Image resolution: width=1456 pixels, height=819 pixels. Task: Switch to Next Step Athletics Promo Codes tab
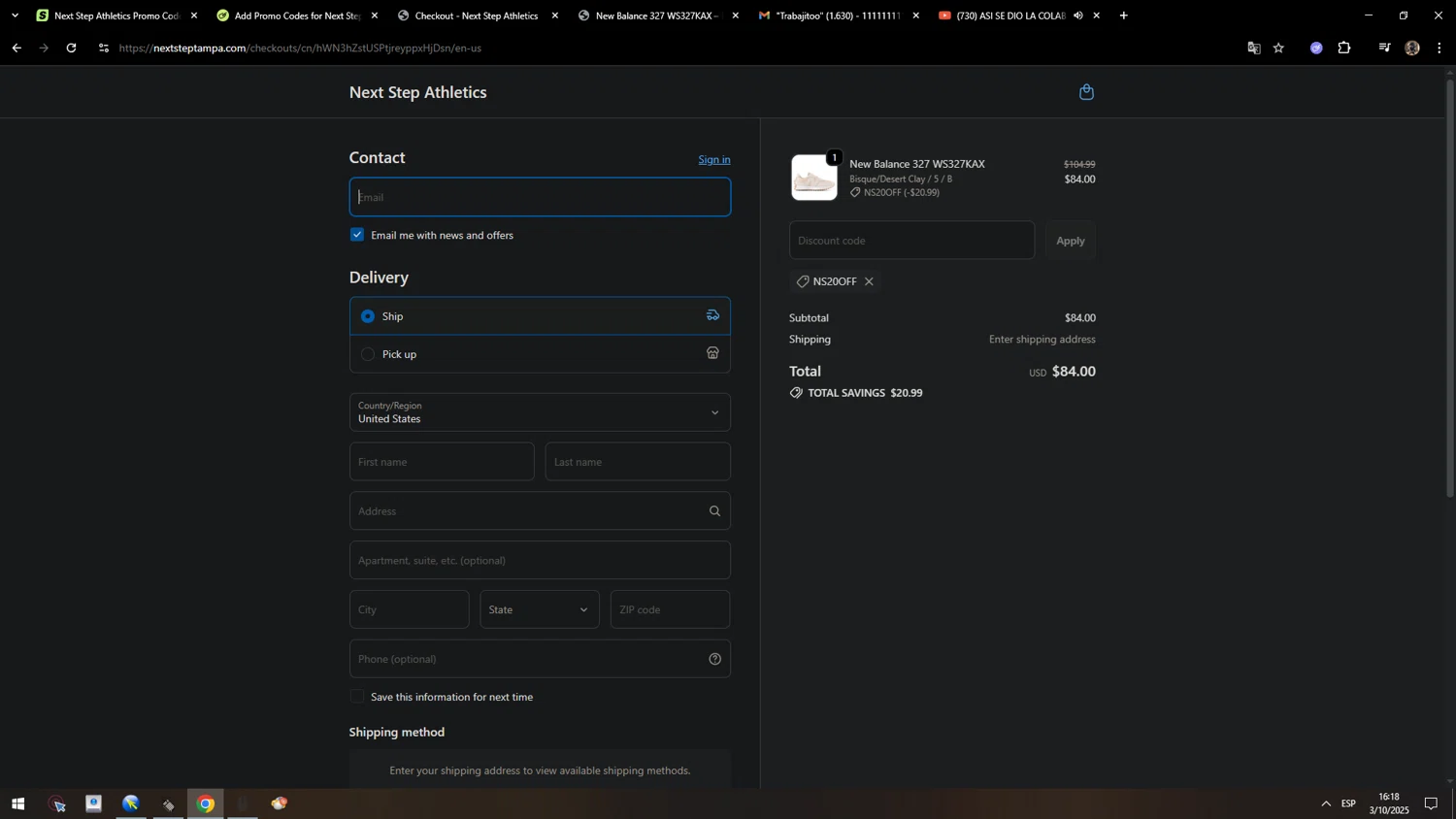tap(116, 16)
